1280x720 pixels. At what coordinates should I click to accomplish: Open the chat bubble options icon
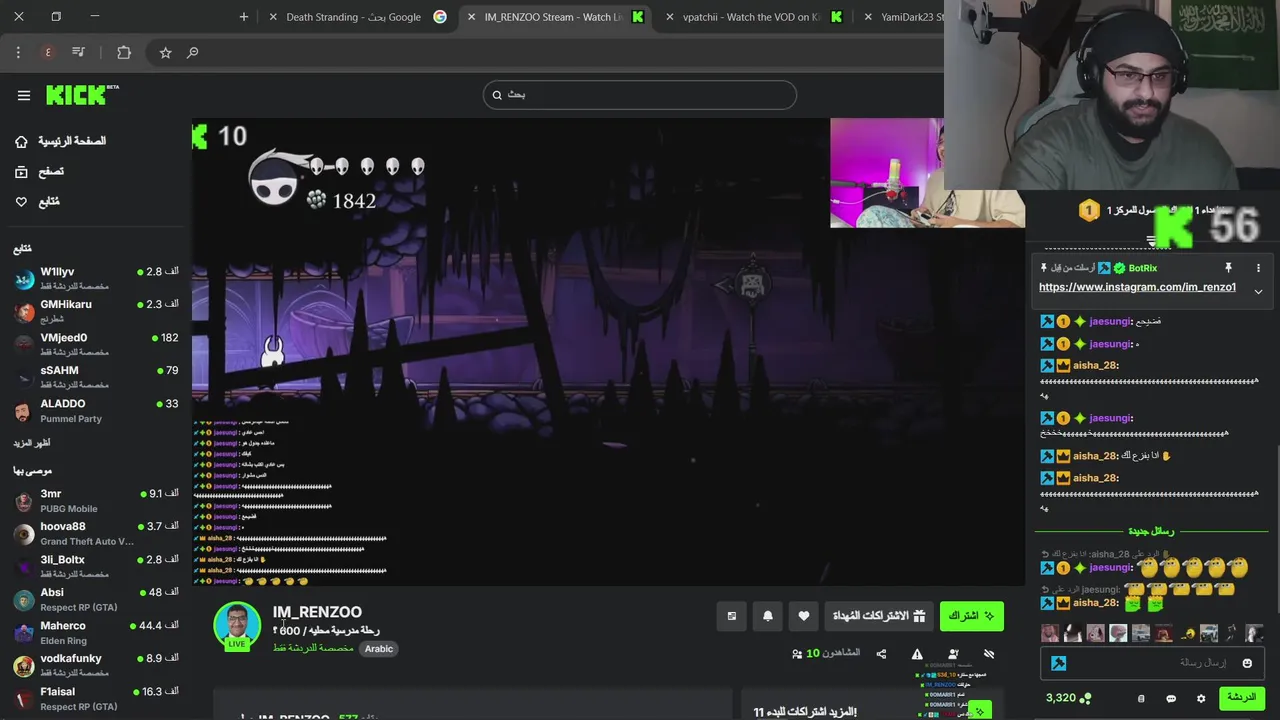coord(1171,699)
